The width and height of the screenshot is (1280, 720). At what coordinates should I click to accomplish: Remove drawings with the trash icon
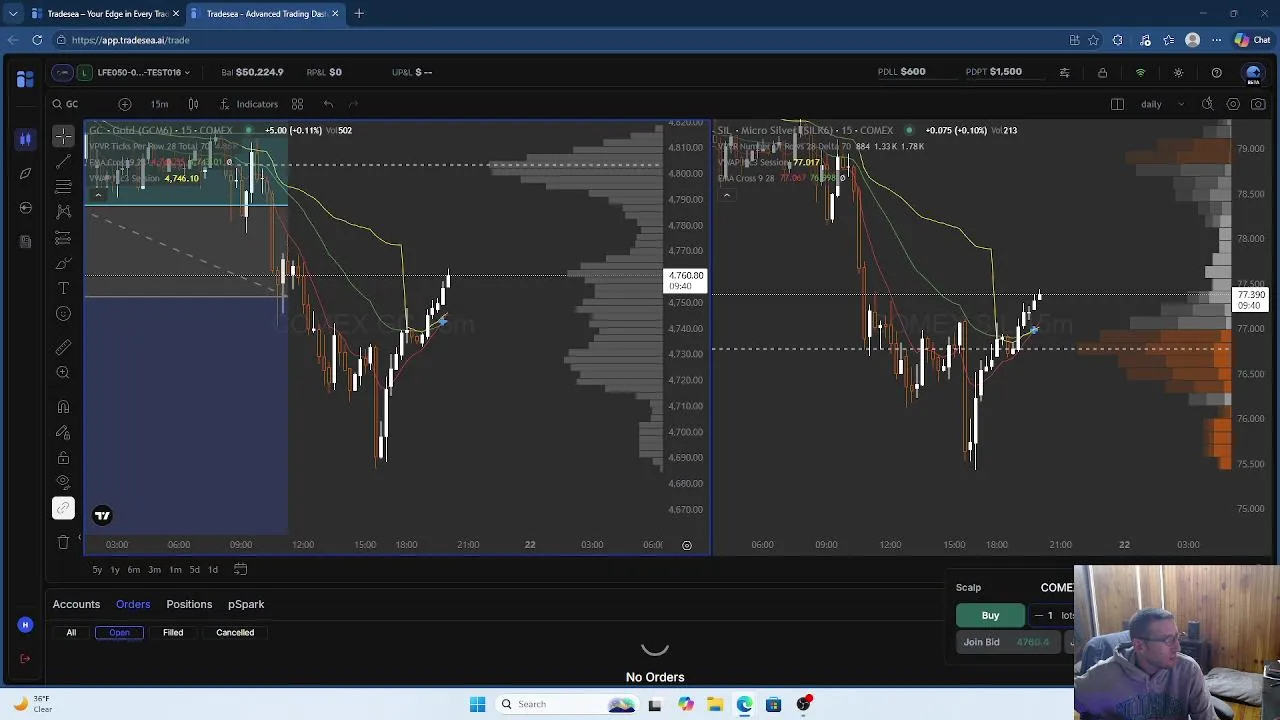(x=63, y=542)
